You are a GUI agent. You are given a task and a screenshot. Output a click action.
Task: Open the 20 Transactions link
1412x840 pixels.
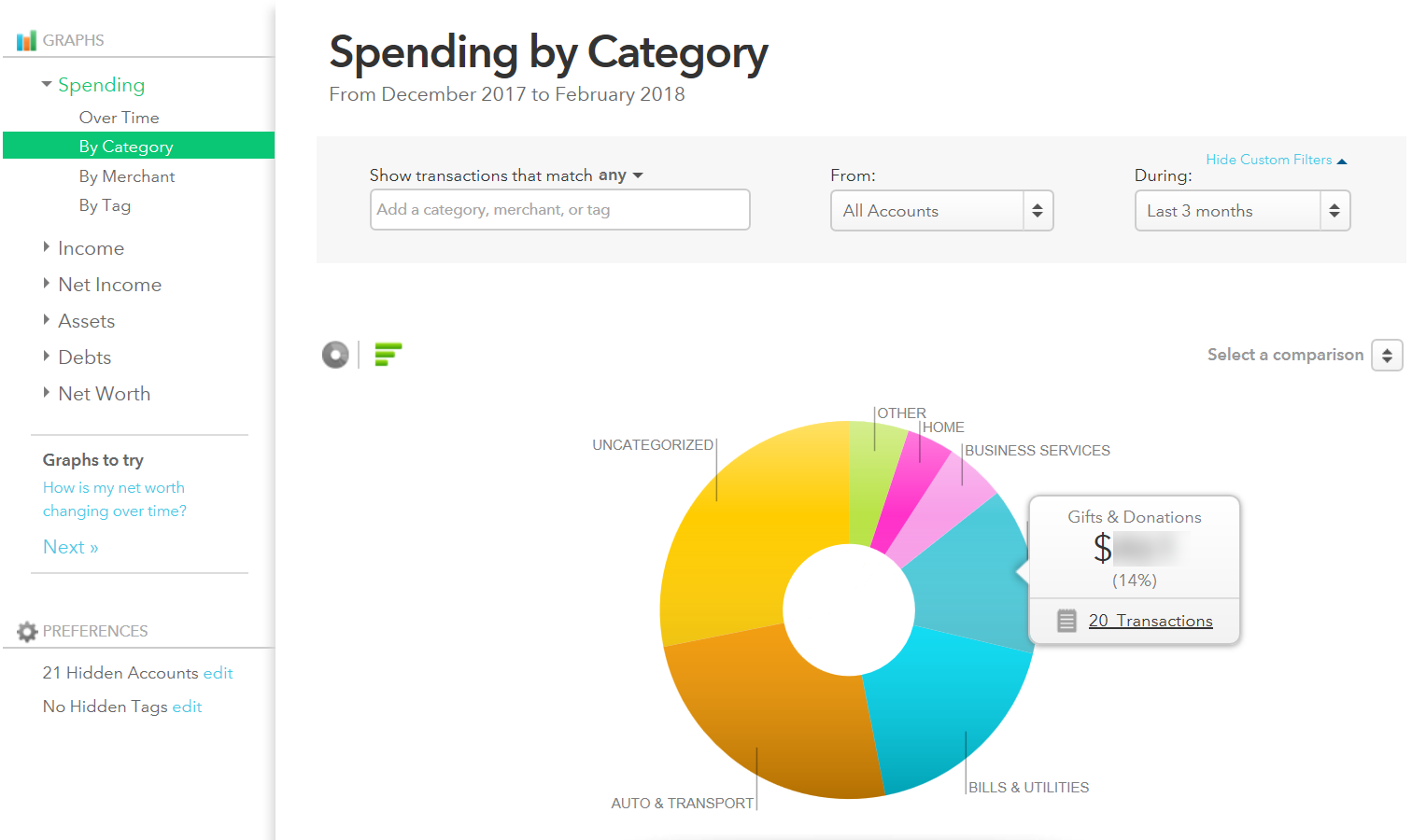(x=1151, y=621)
